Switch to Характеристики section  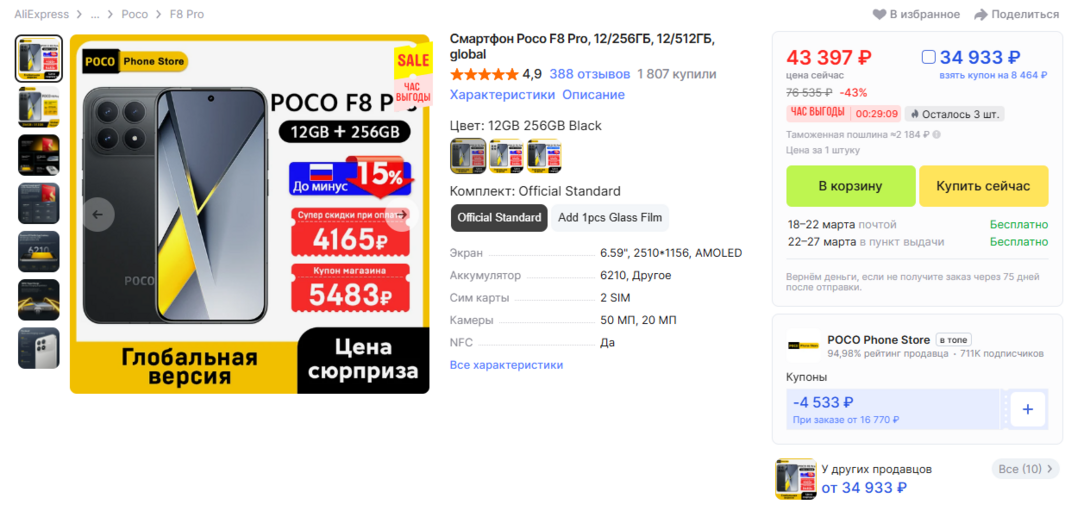[503, 95]
